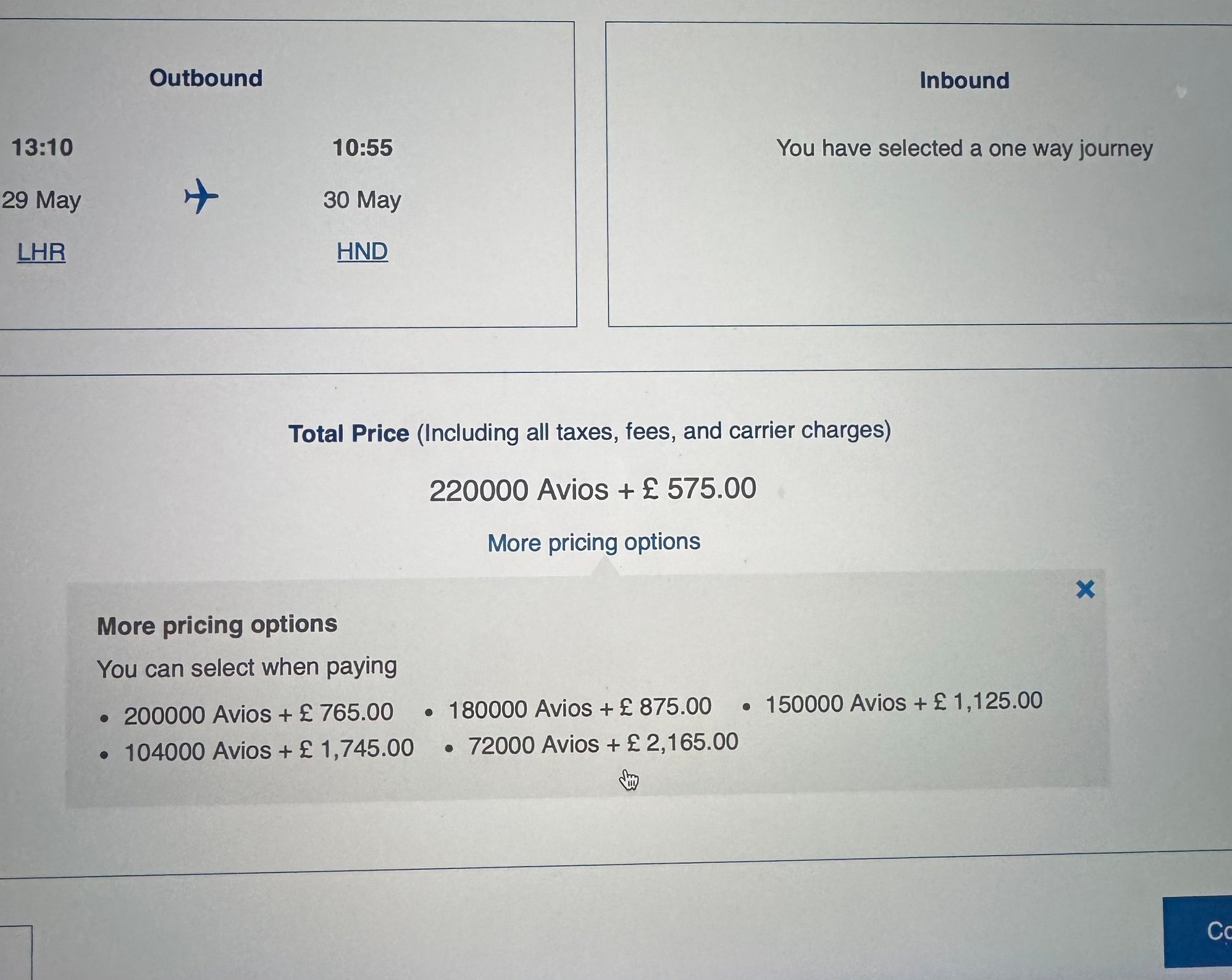Select the 104000 Avios + £1,745.00 option

tap(269, 750)
